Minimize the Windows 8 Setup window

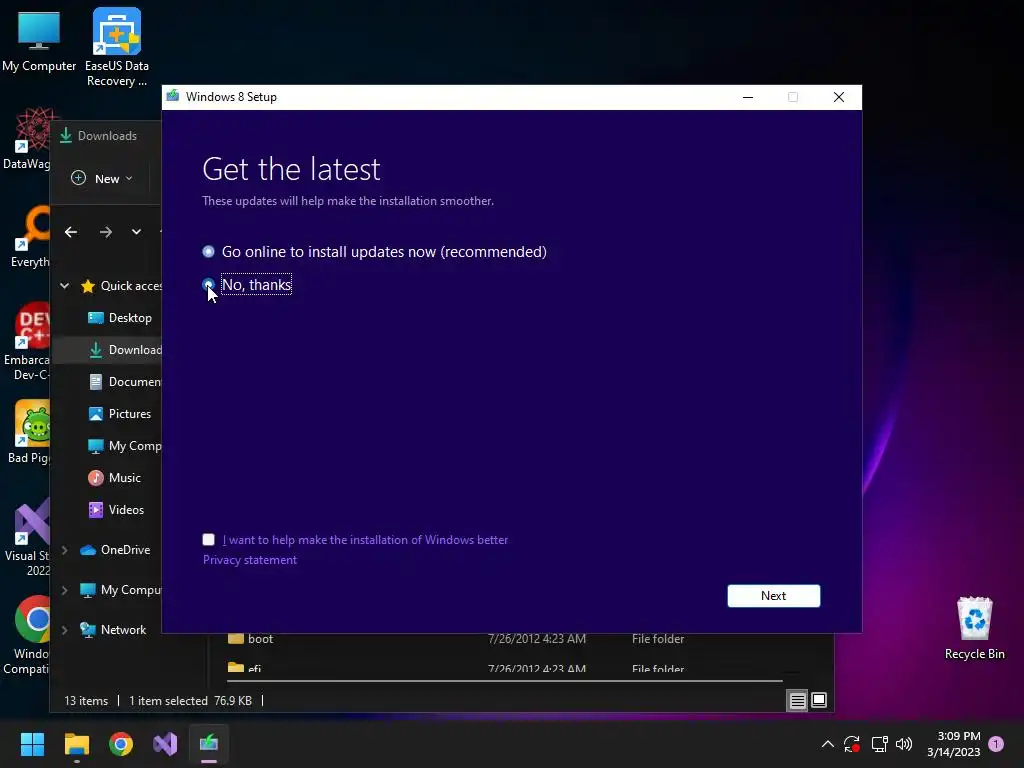[x=748, y=97]
